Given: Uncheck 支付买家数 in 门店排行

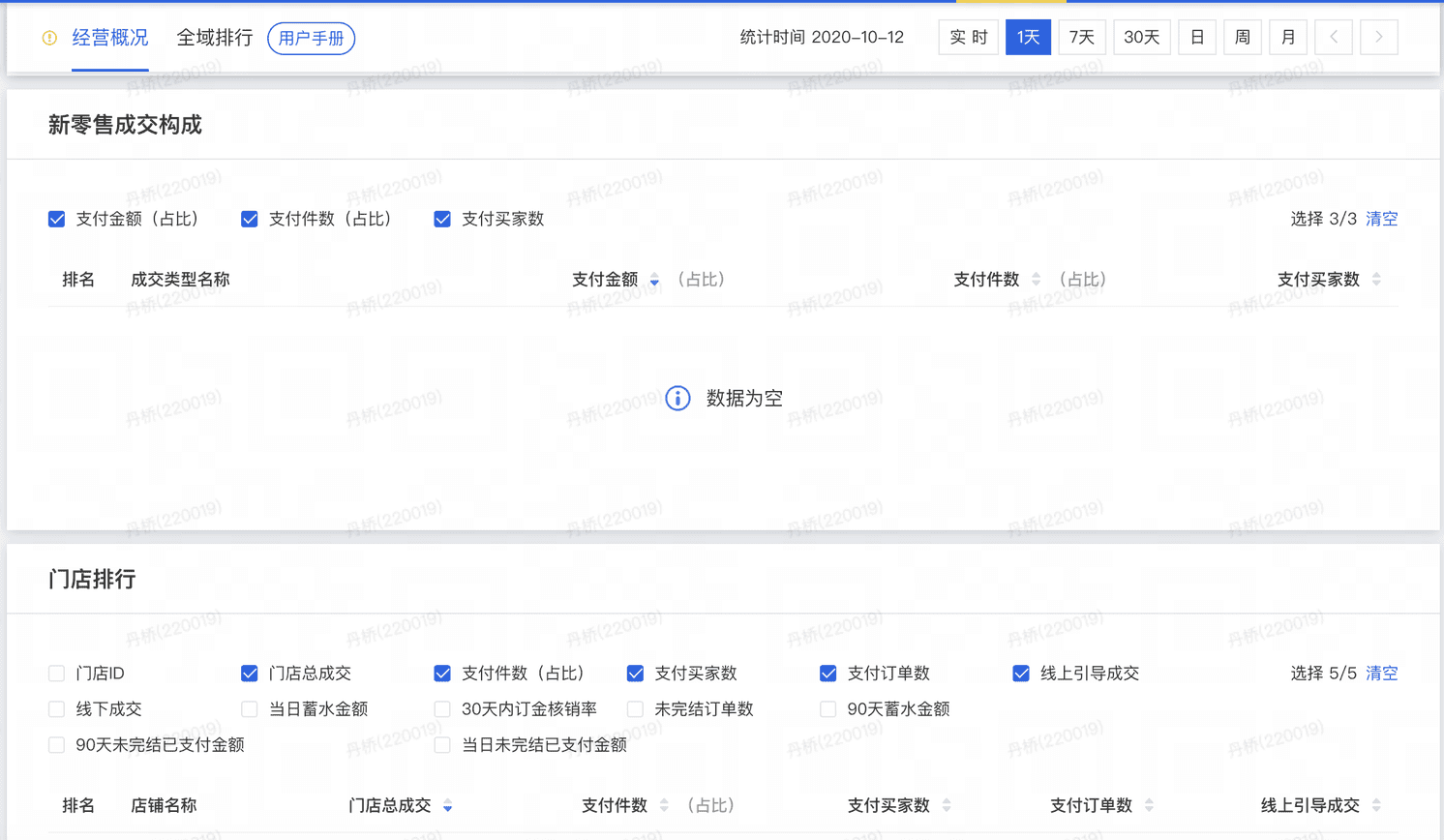Looking at the screenshot, I should coord(635,673).
